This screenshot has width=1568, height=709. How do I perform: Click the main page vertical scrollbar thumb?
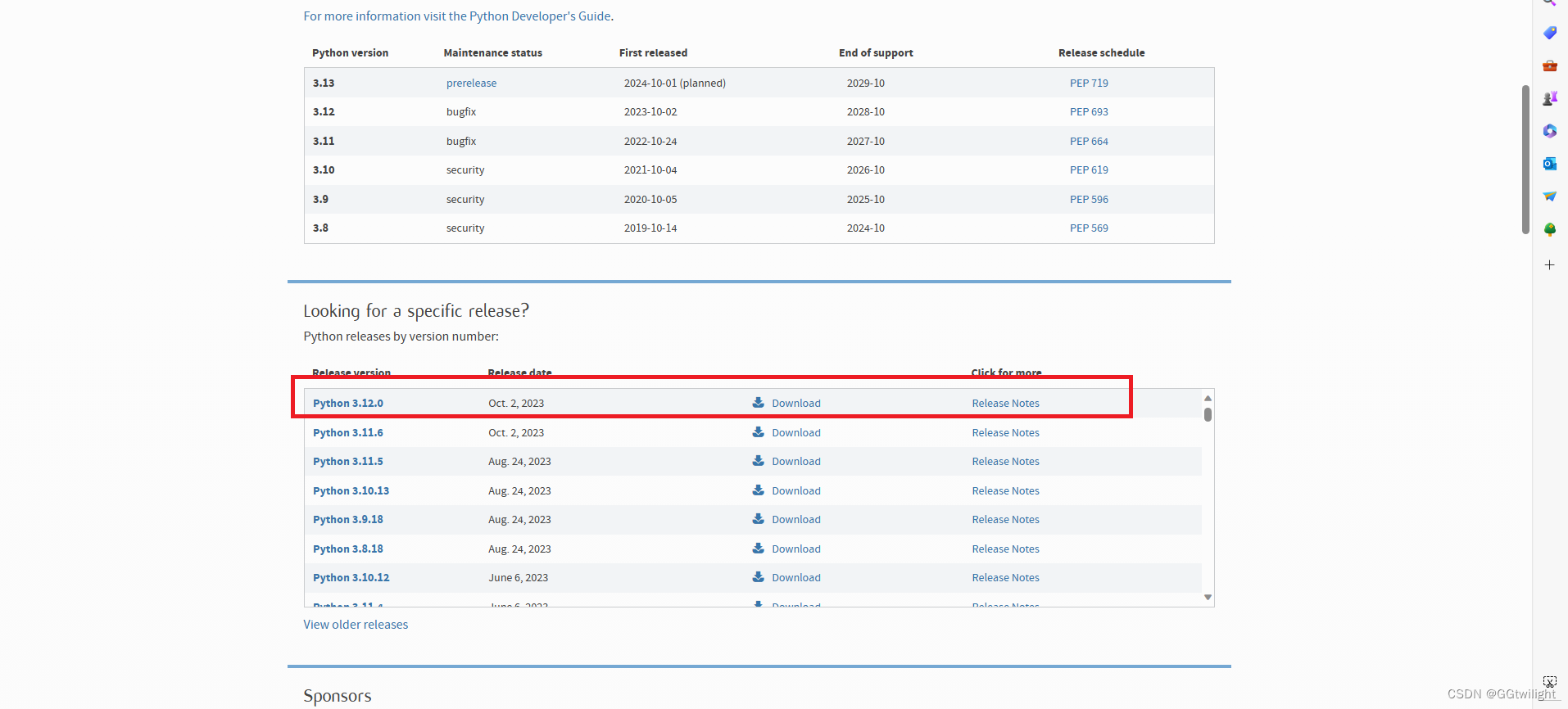coord(1525,160)
